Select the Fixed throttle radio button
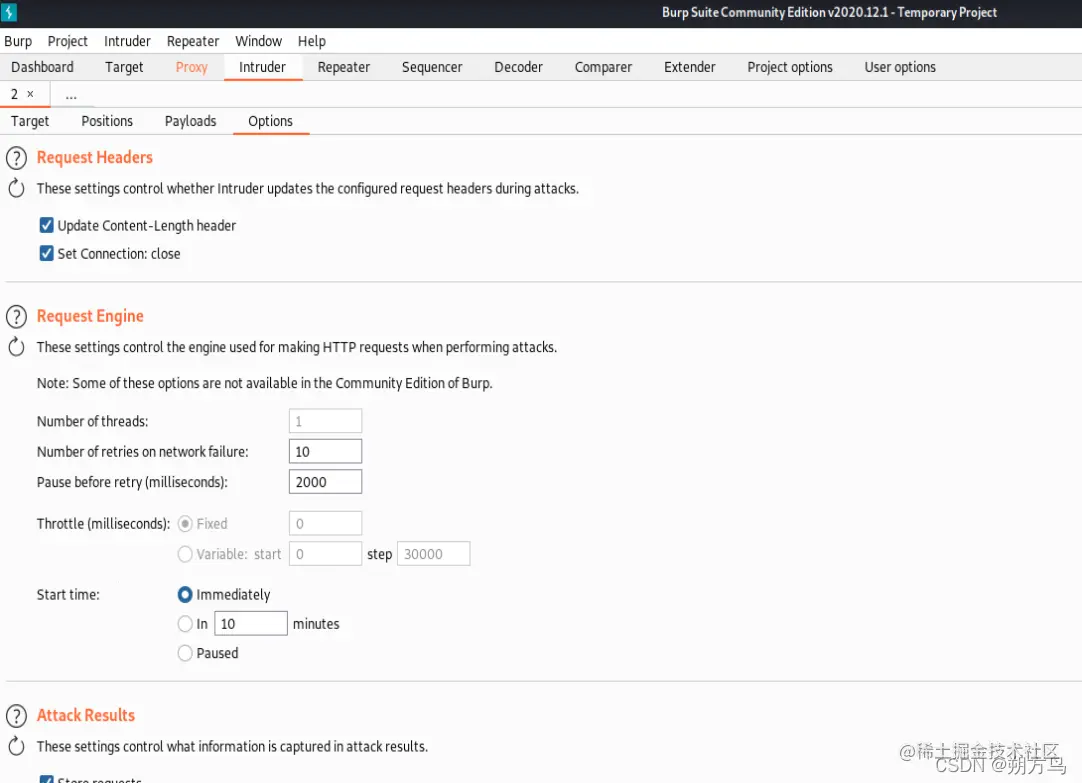Viewport: 1082px width, 784px height. [185, 524]
